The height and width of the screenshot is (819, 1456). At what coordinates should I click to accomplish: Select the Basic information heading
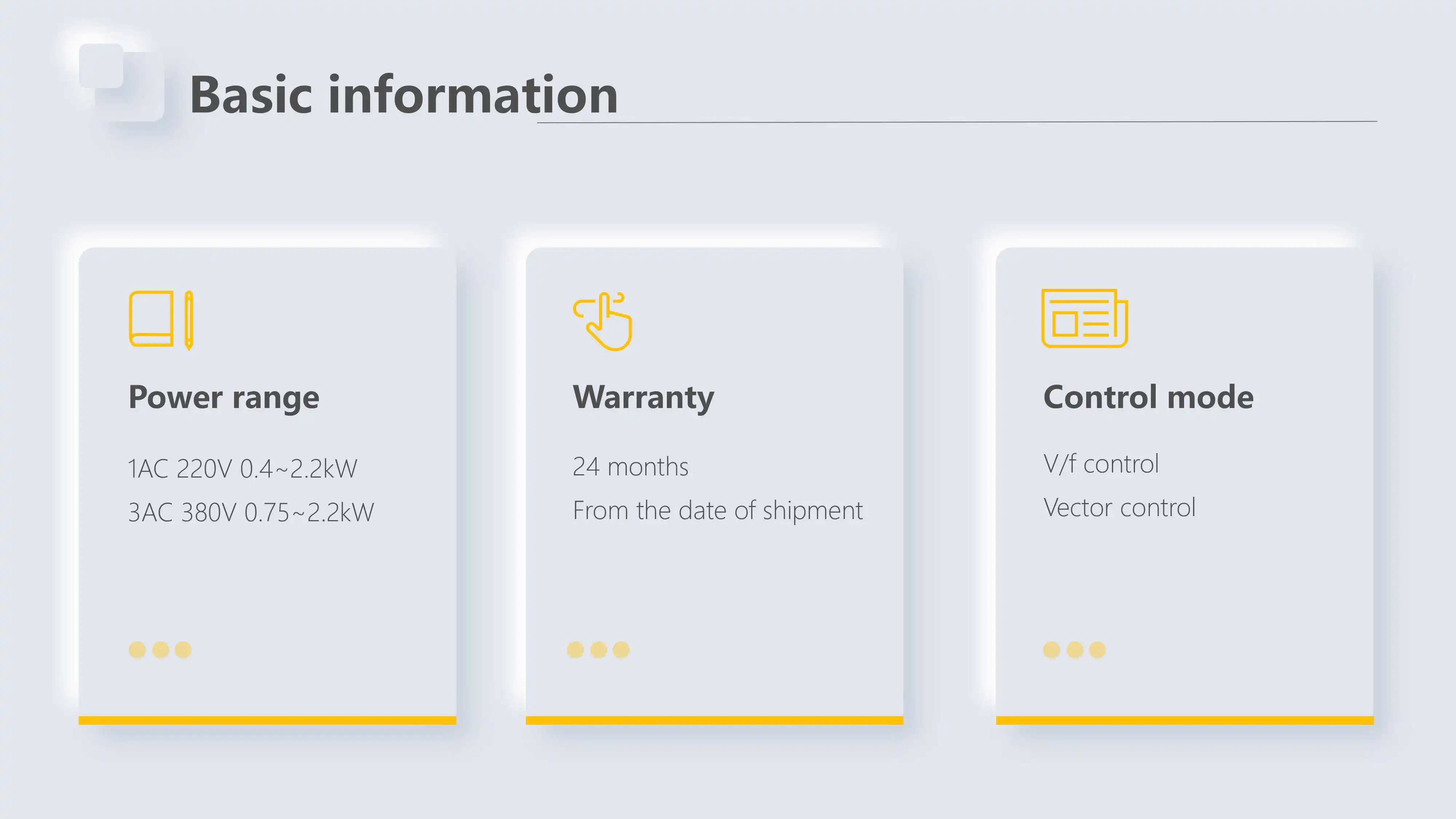[x=404, y=94]
